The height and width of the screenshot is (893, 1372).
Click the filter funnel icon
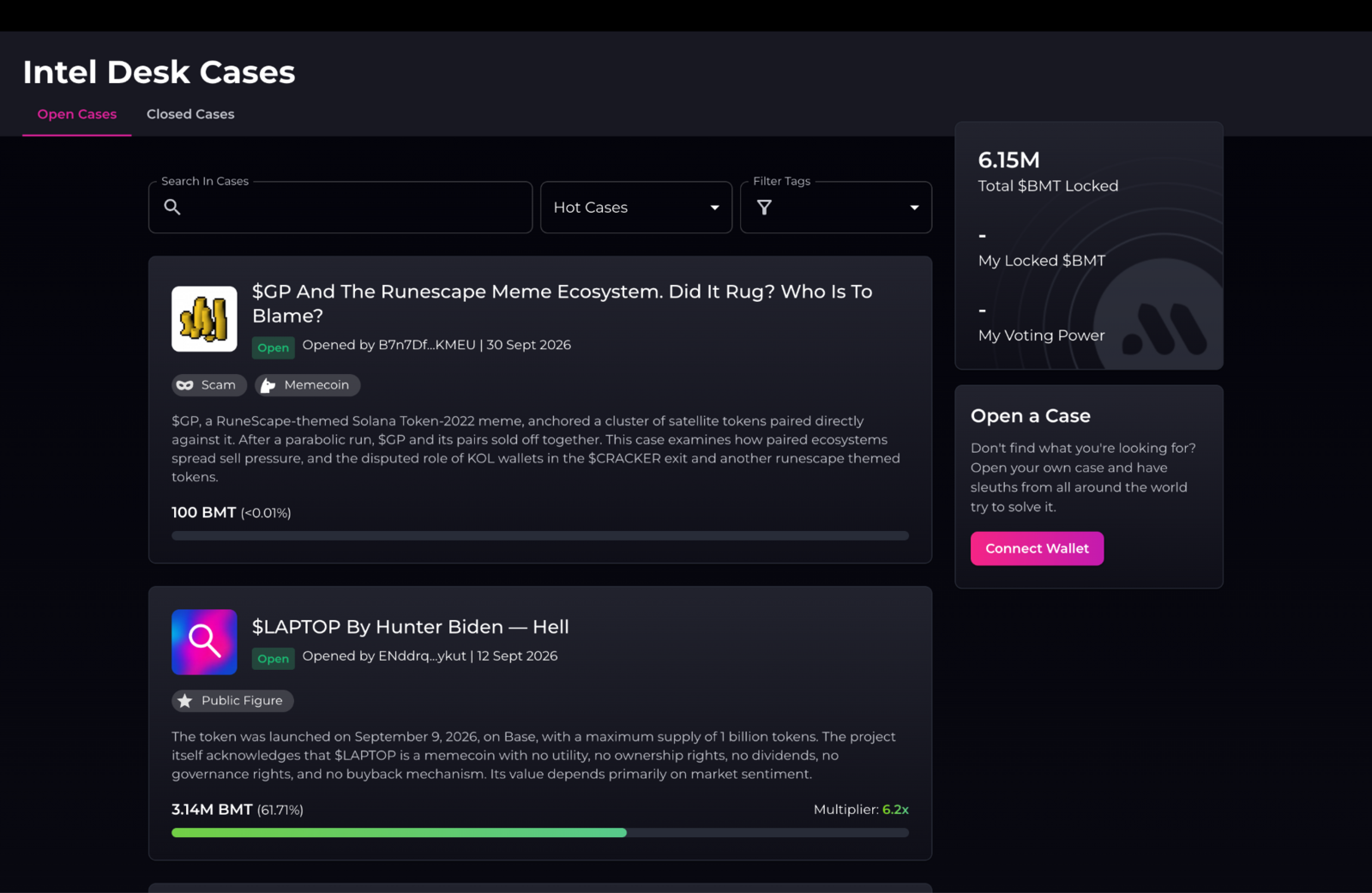point(764,208)
